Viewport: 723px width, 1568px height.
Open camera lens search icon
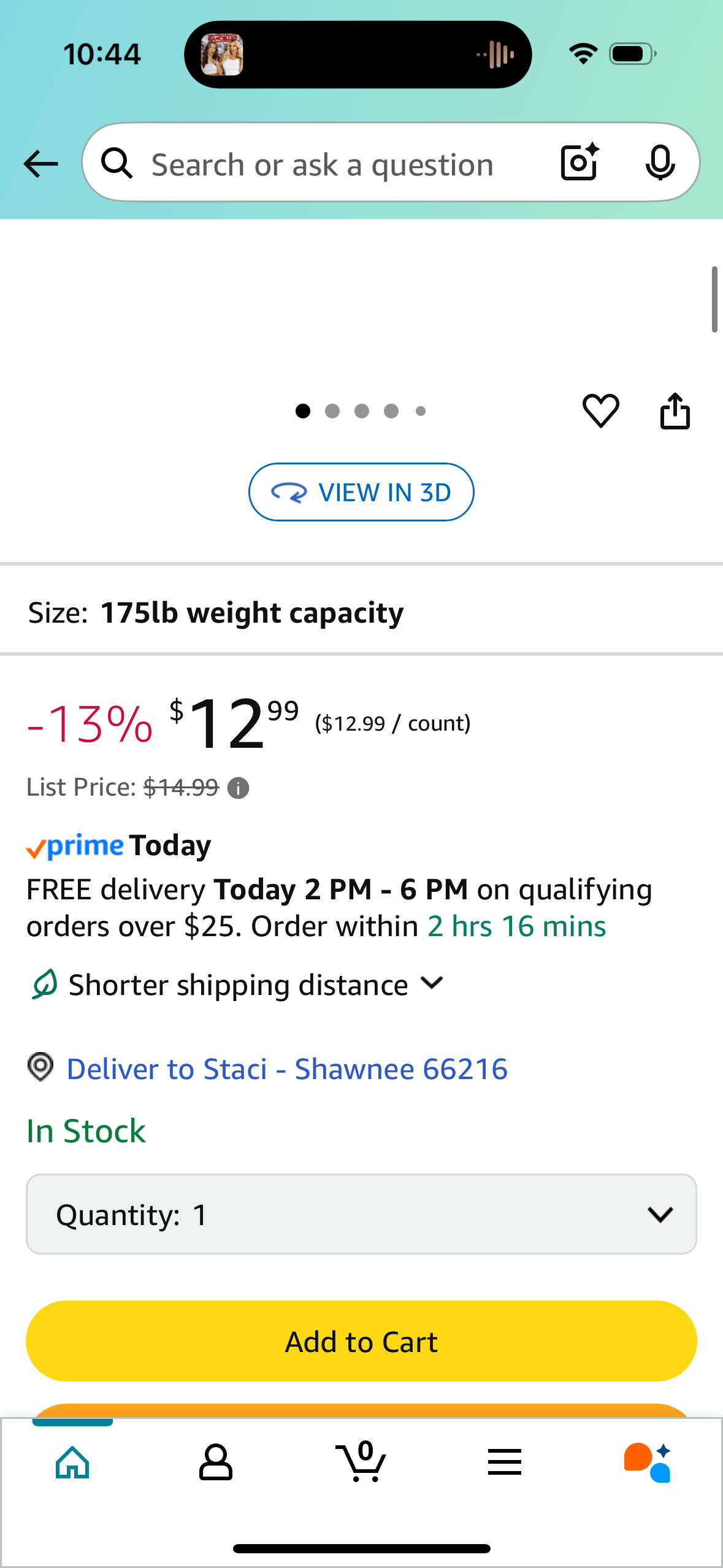pyautogui.click(x=580, y=163)
